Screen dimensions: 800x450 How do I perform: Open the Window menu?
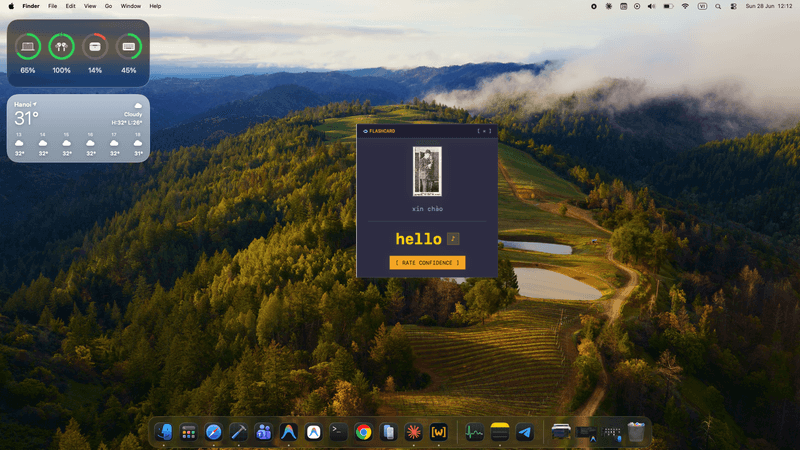[x=131, y=6]
